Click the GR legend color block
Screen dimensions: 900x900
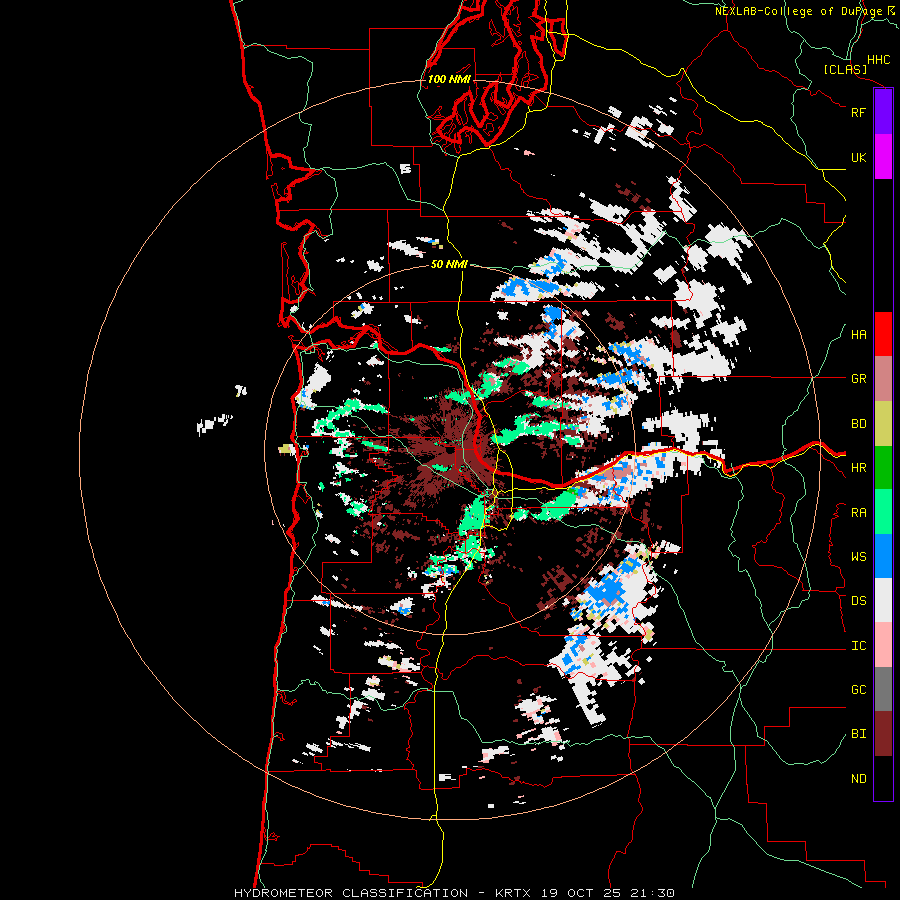click(x=883, y=379)
